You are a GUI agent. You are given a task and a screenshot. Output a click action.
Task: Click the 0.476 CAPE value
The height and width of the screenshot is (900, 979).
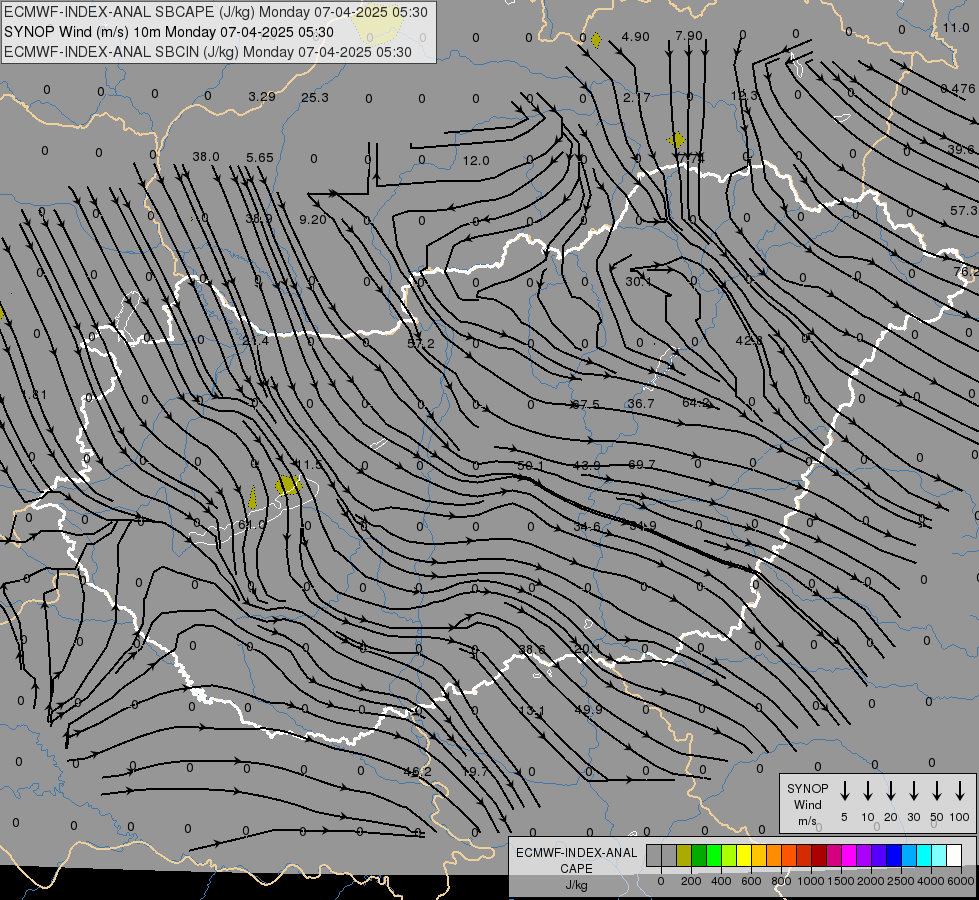click(958, 89)
